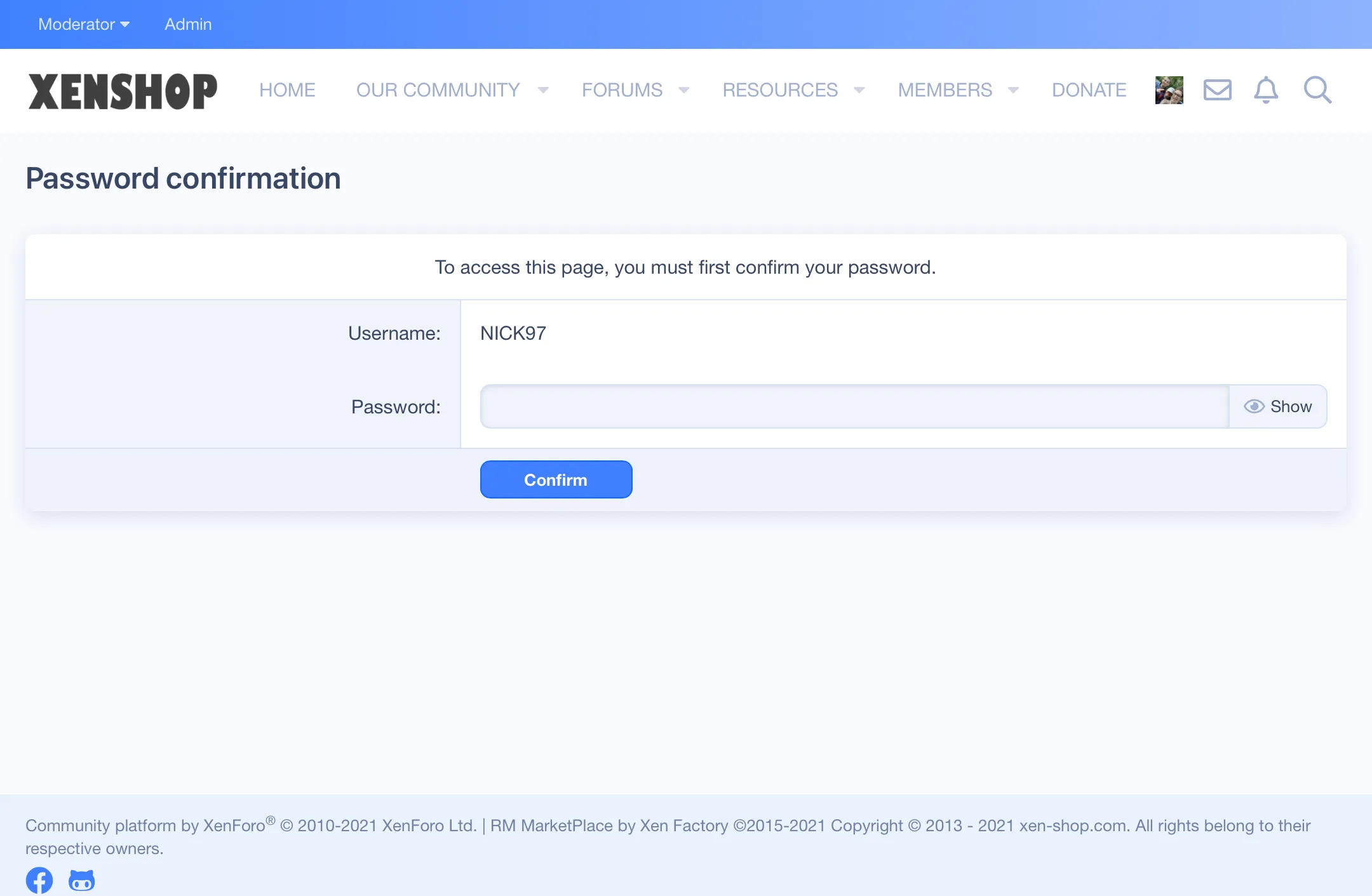Open the Members menu item
1372x896 pixels.
coord(945,90)
